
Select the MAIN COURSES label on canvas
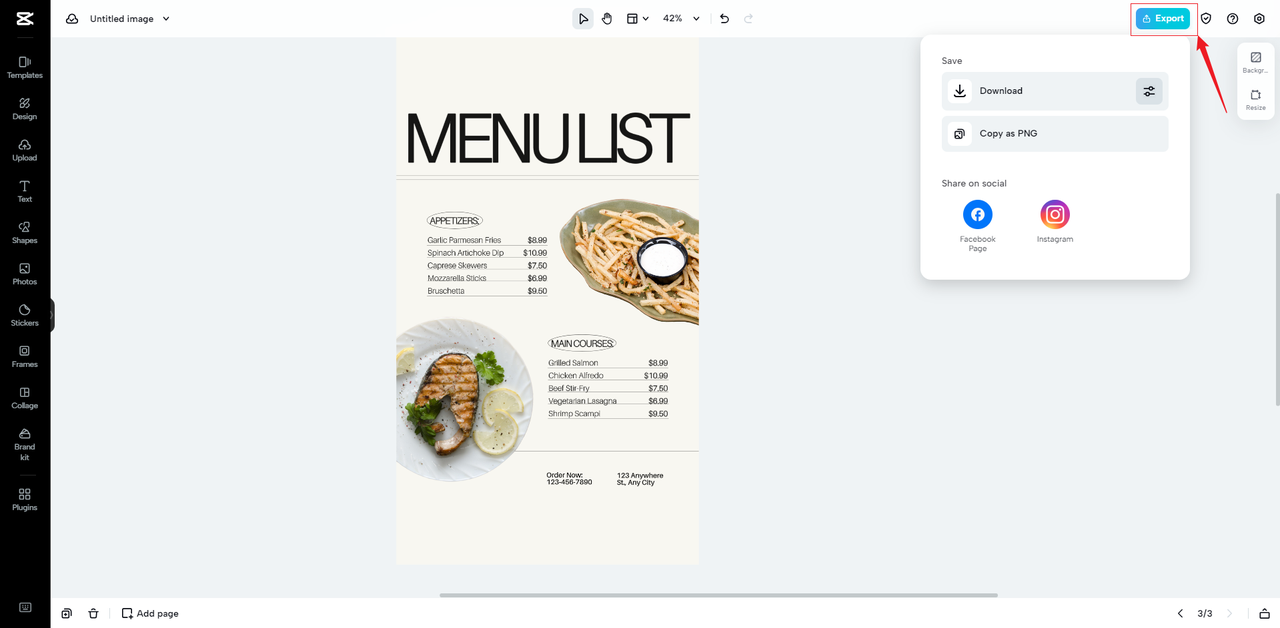(x=582, y=343)
